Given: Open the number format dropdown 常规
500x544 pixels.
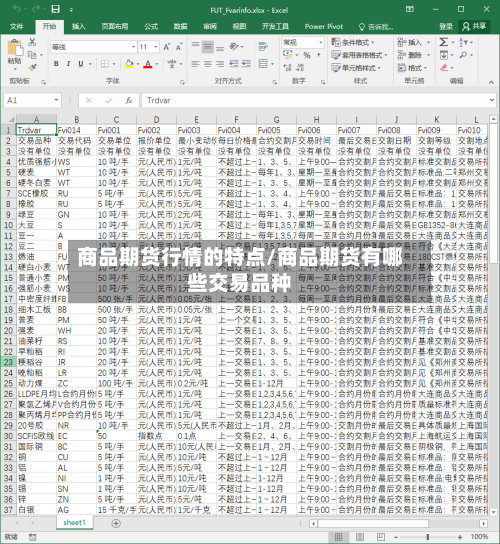Looking at the screenshot, I should pyautogui.click(x=321, y=42).
